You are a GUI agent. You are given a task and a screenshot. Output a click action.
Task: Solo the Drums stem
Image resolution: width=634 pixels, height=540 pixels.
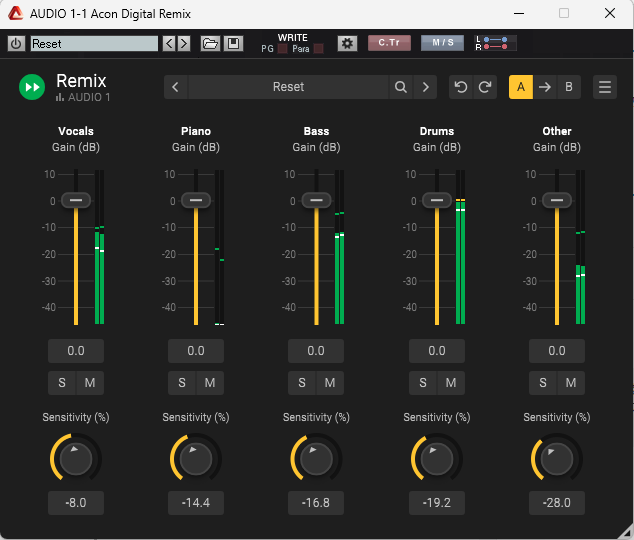point(423,383)
